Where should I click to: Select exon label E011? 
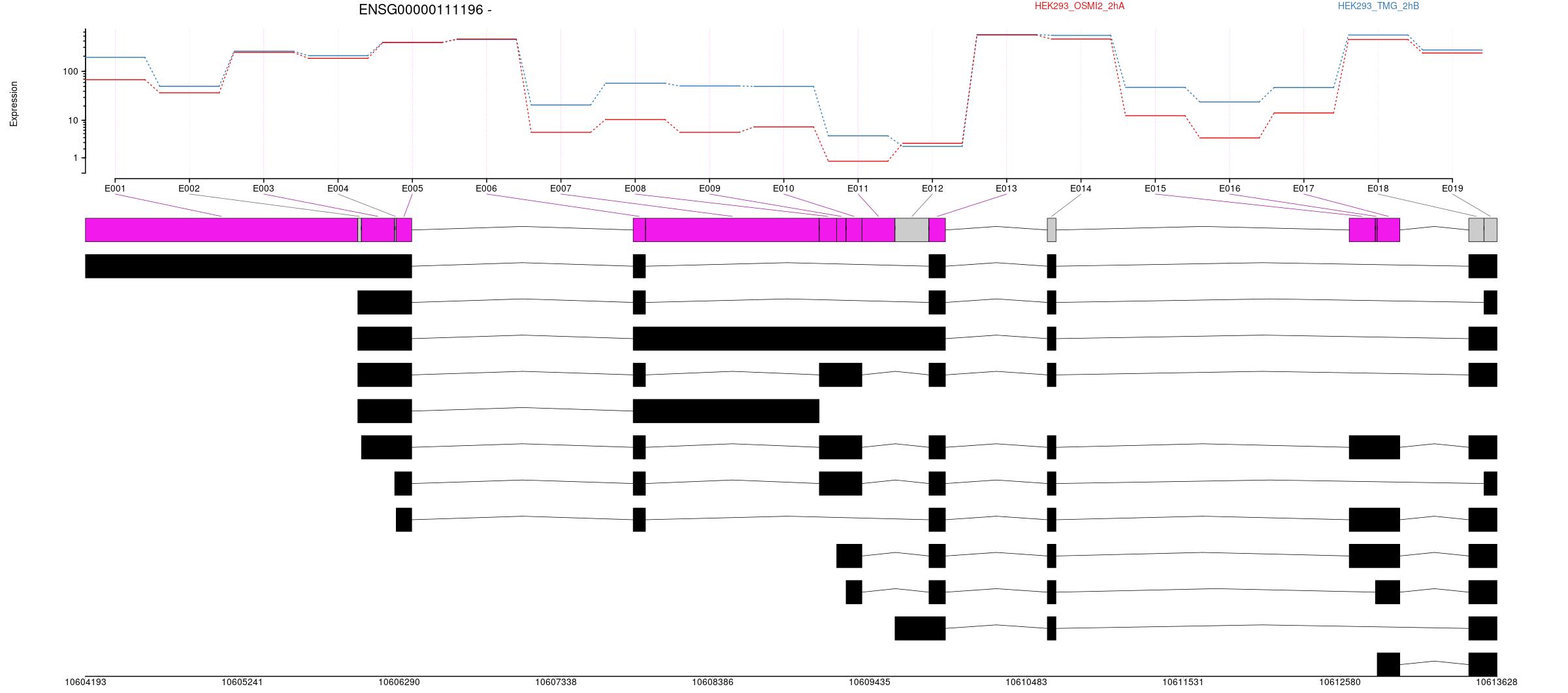pyautogui.click(x=858, y=188)
